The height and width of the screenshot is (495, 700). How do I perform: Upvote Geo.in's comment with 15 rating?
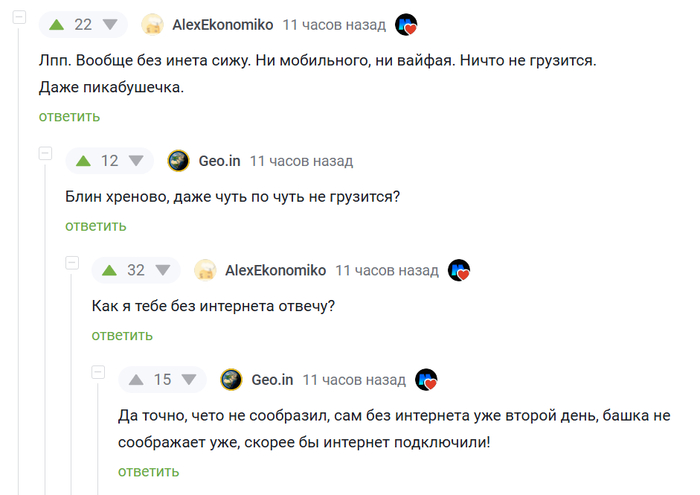(x=136, y=380)
